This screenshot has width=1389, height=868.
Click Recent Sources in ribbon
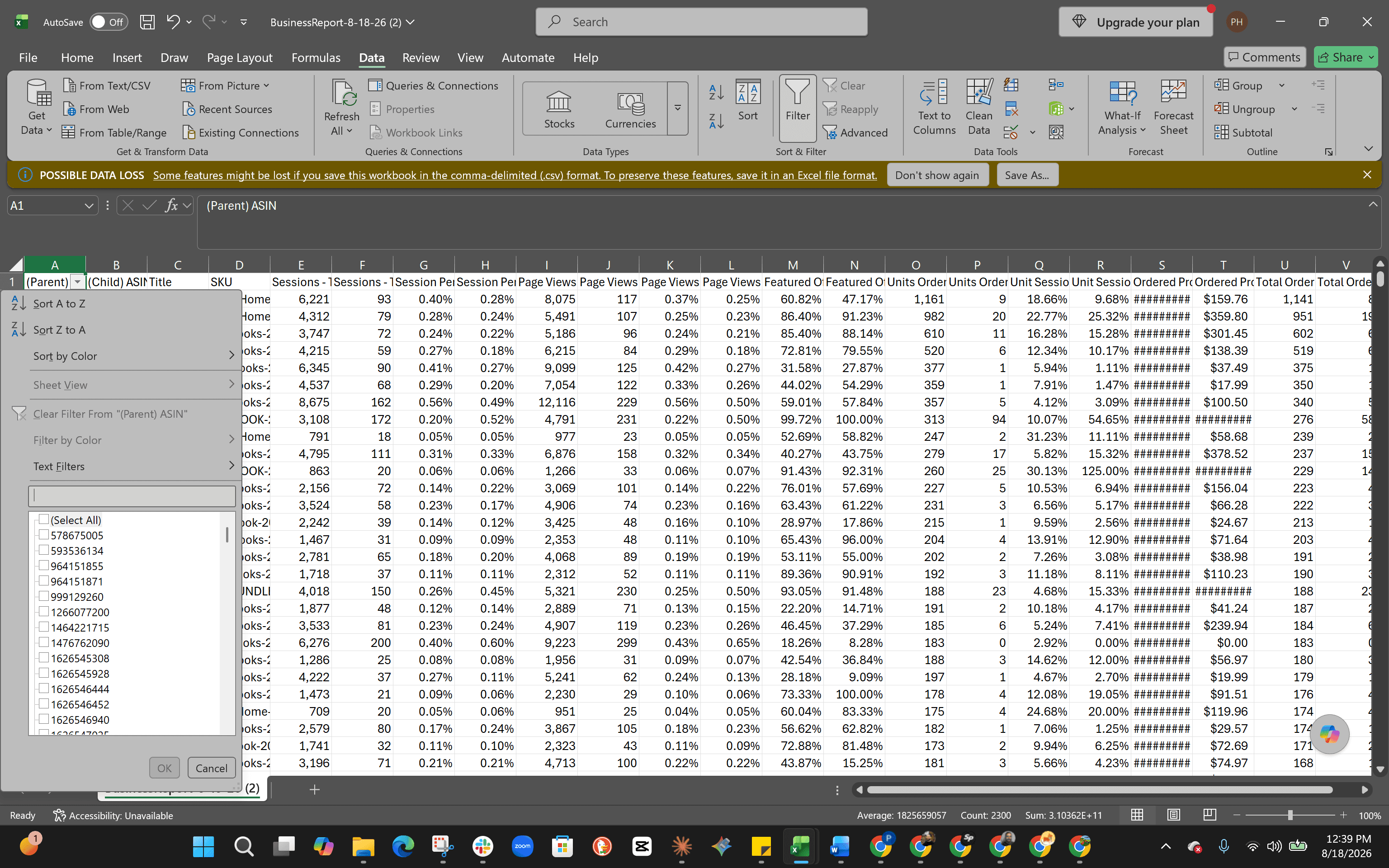[227, 109]
